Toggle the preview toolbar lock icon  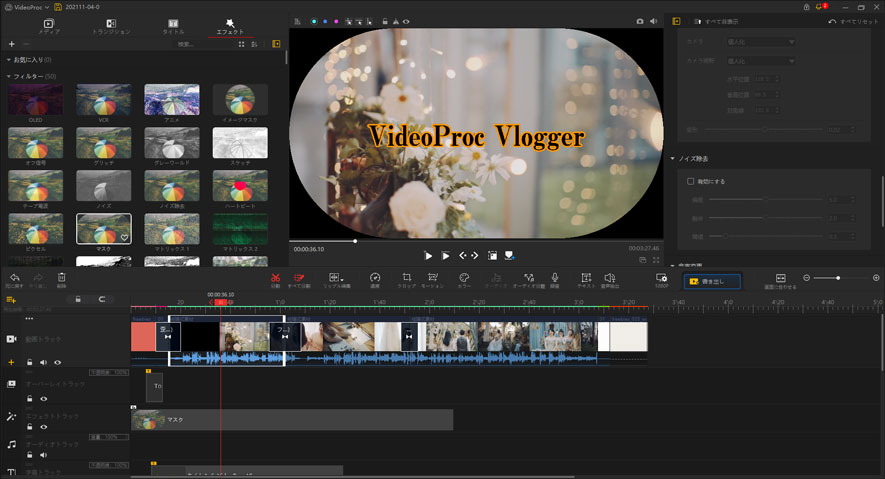385,21
